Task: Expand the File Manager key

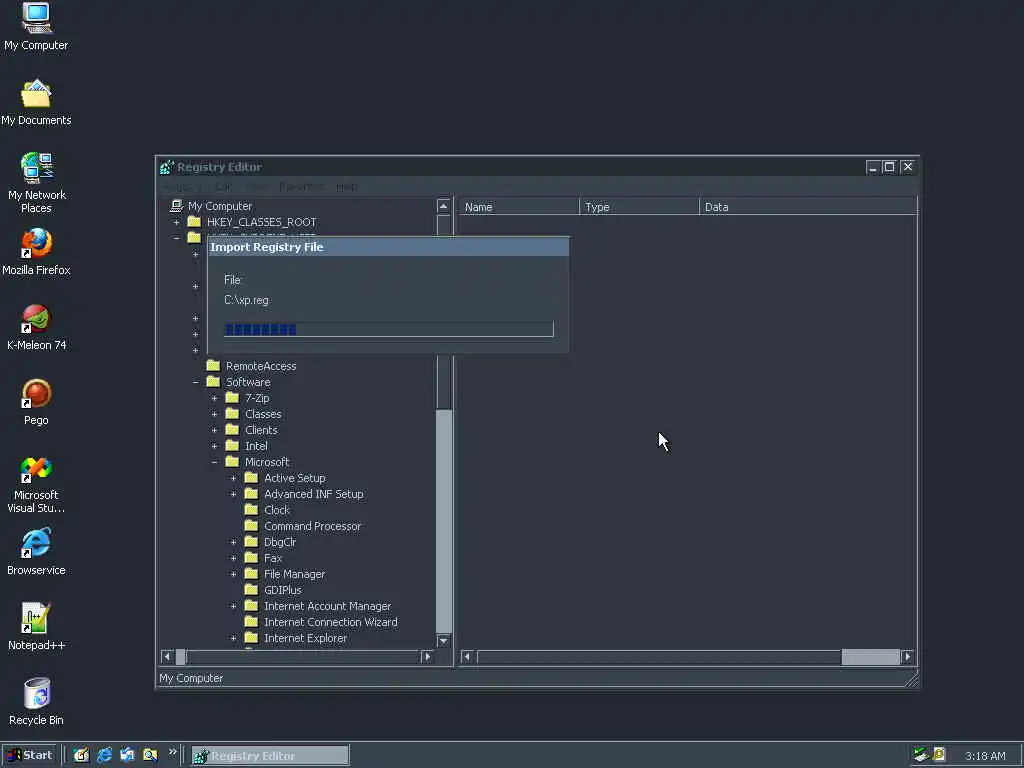Action: 233,575
